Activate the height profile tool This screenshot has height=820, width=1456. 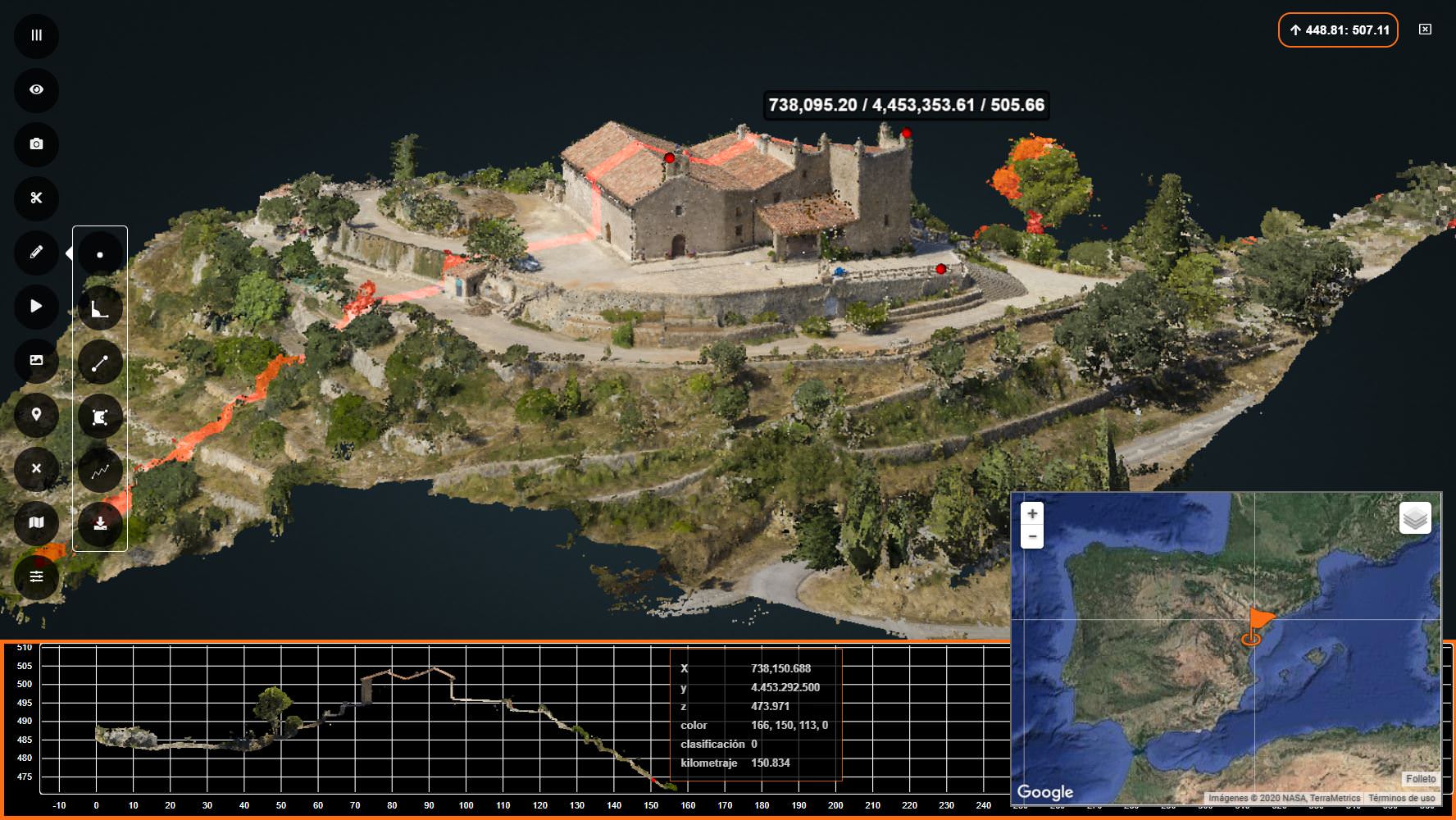100,471
